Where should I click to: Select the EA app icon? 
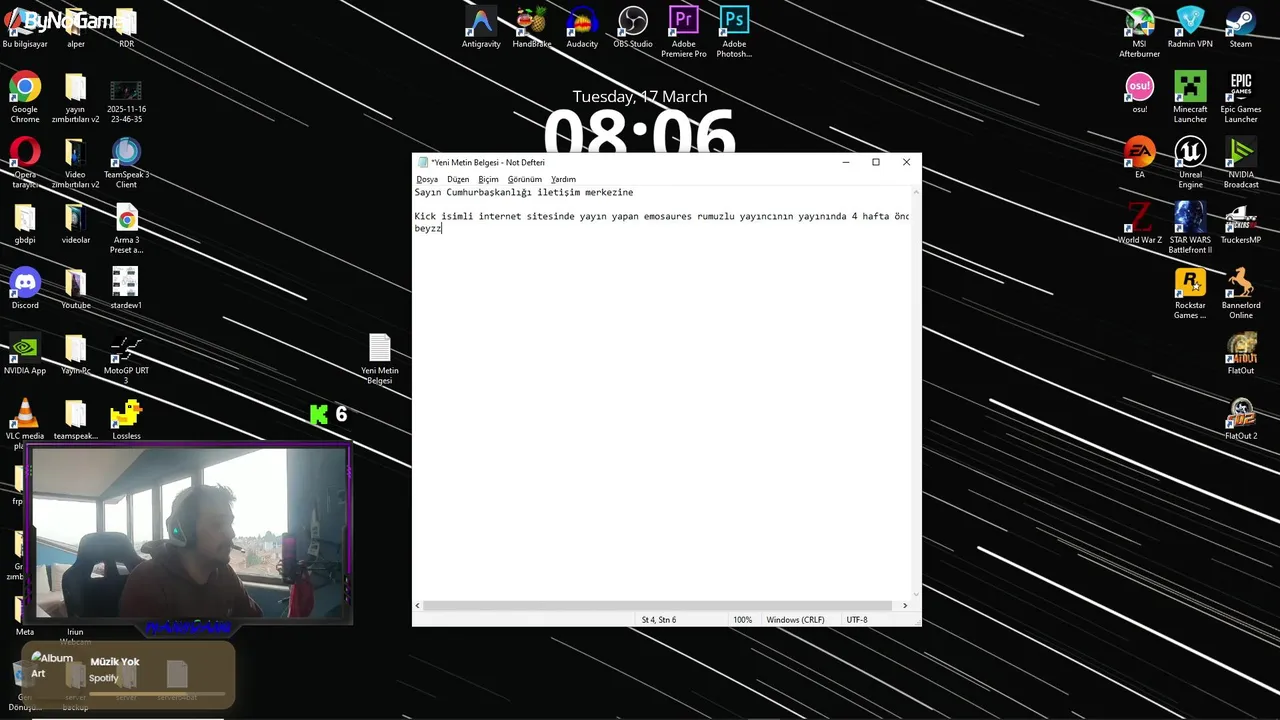1140,157
